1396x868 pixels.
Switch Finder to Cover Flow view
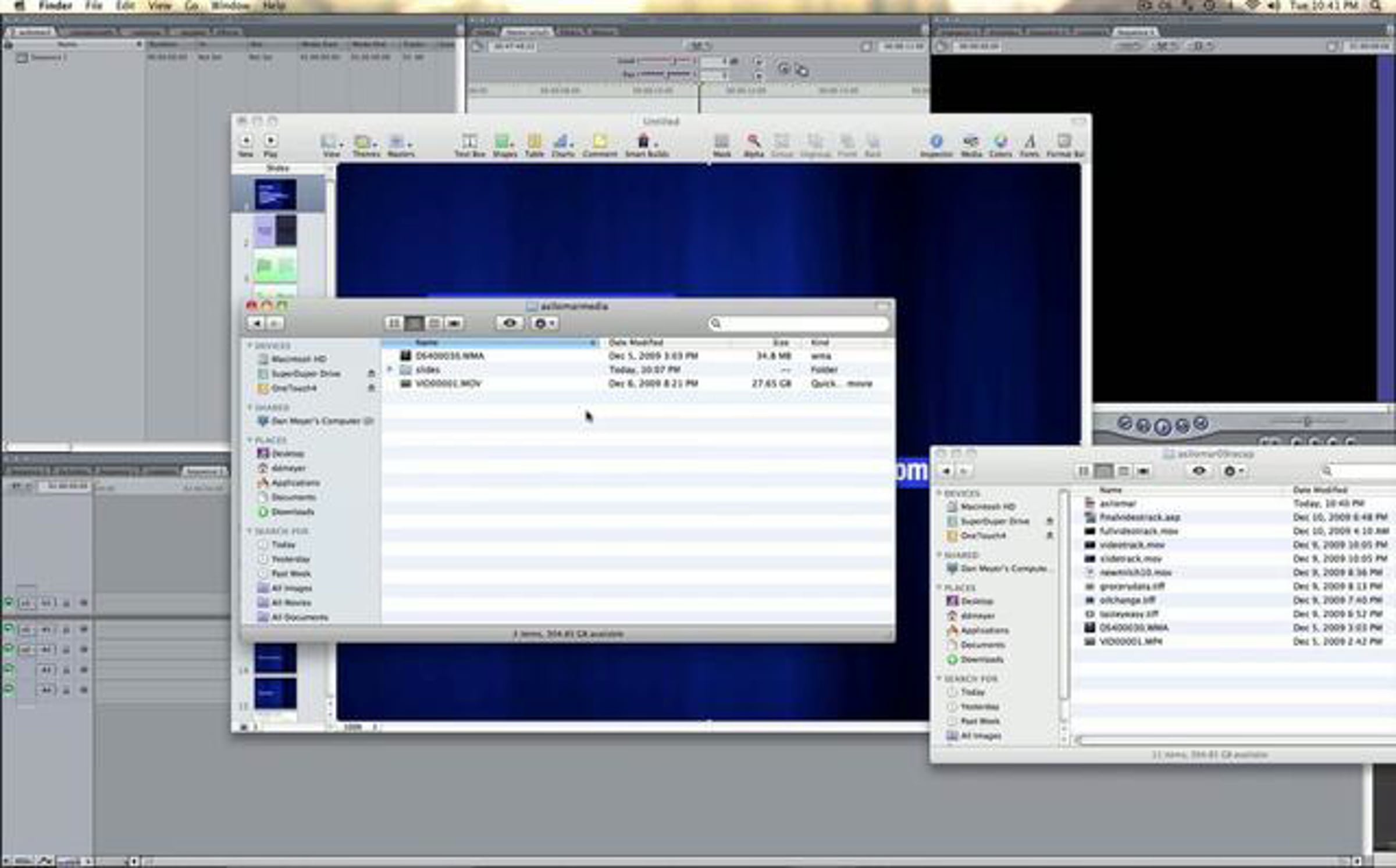pos(454,323)
